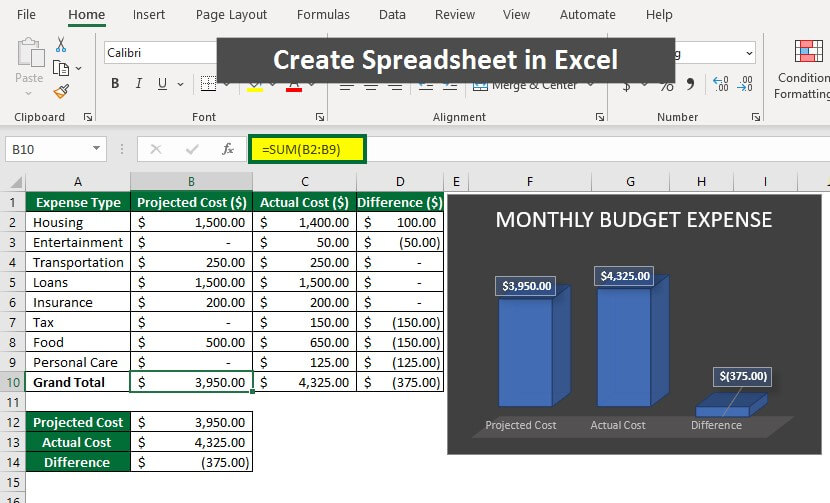
Task: Click the Expense Type header cell
Action: pos(78,202)
